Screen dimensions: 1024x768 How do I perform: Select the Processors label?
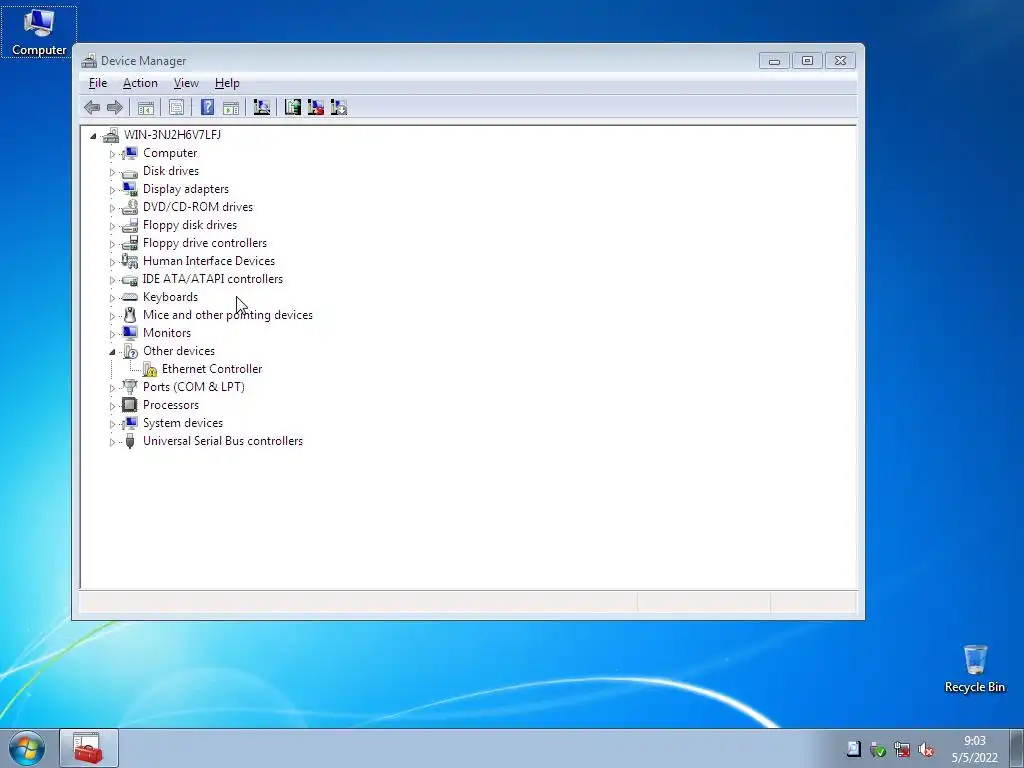171,405
